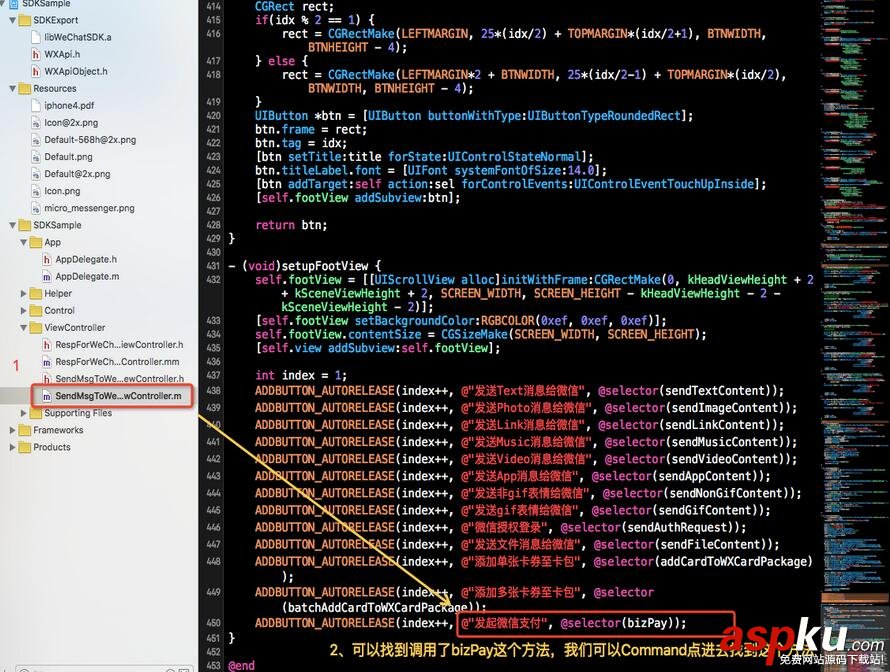890x672 pixels.
Task: Click the WXApiObject.h header icon
Action: 36,71
